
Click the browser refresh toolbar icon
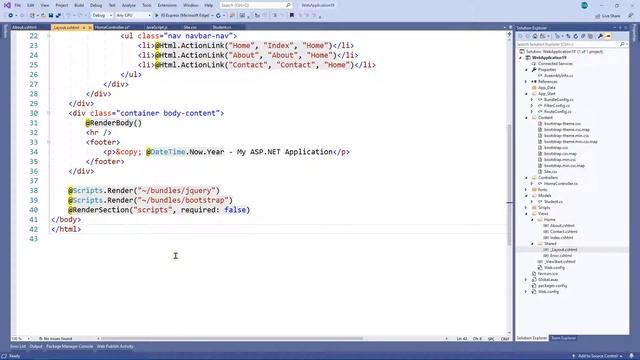click(218, 16)
